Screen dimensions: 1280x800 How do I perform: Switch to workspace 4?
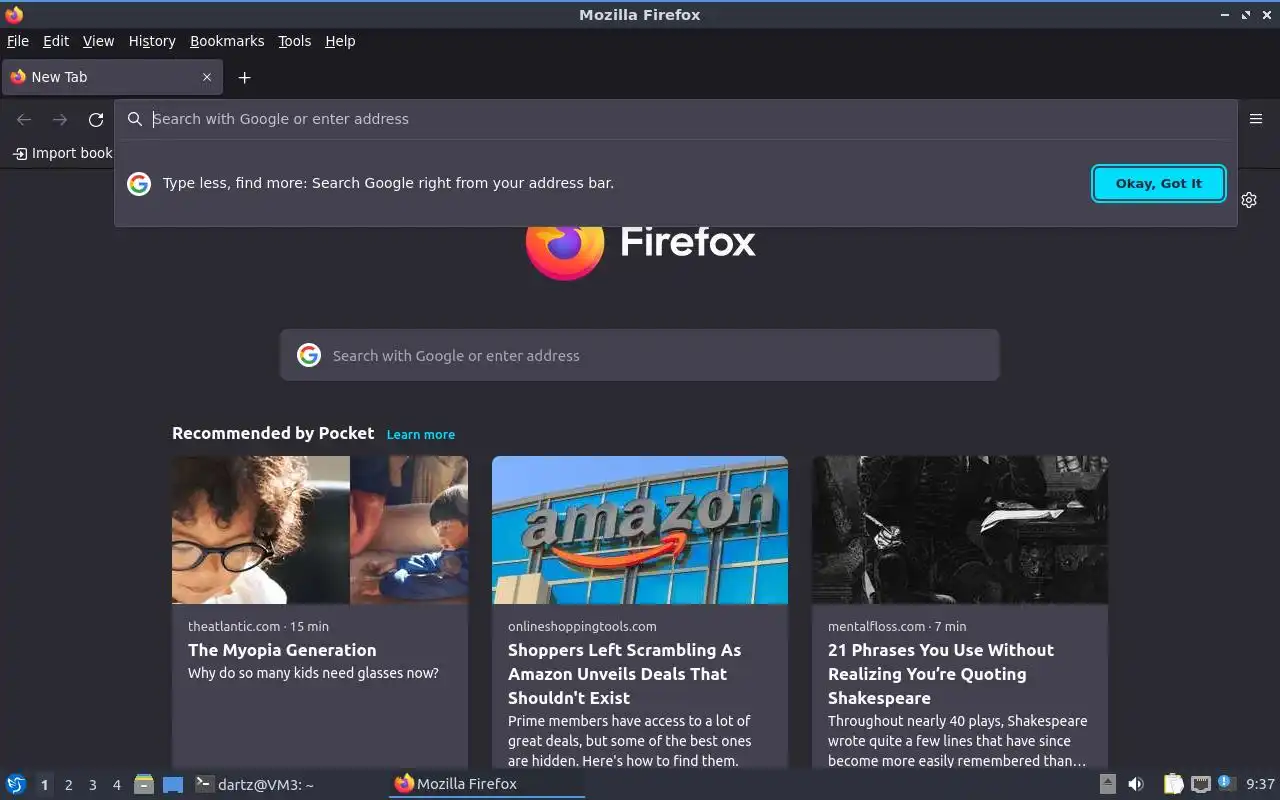(x=117, y=785)
